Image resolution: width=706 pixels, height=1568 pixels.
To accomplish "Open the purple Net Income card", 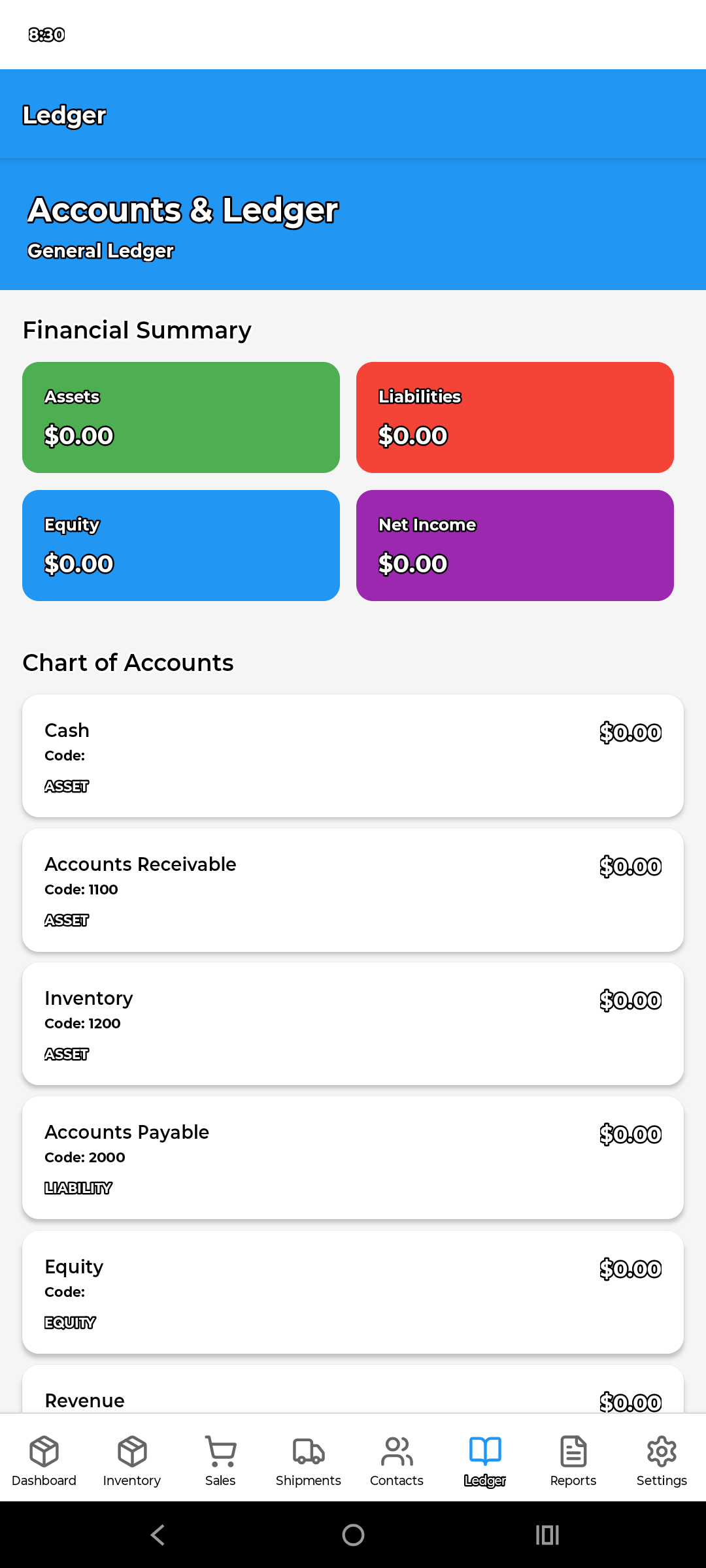I will point(515,546).
